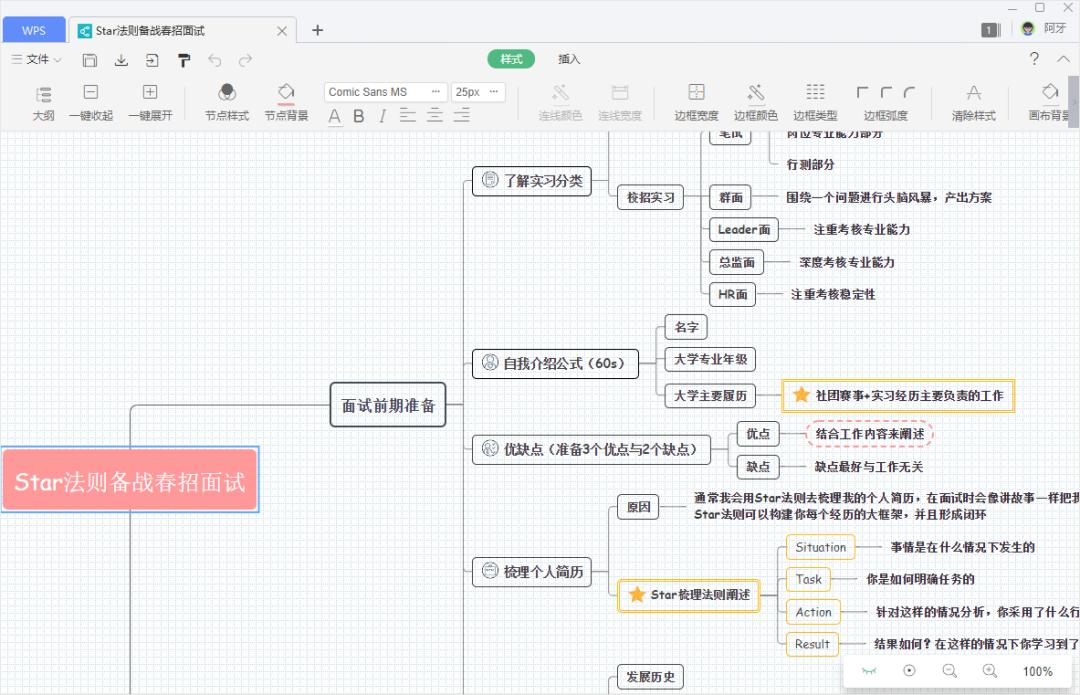Toggle the eye icon in bottom toolbar
The height and width of the screenshot is (695, 1080).
click(x=870, y=671)
